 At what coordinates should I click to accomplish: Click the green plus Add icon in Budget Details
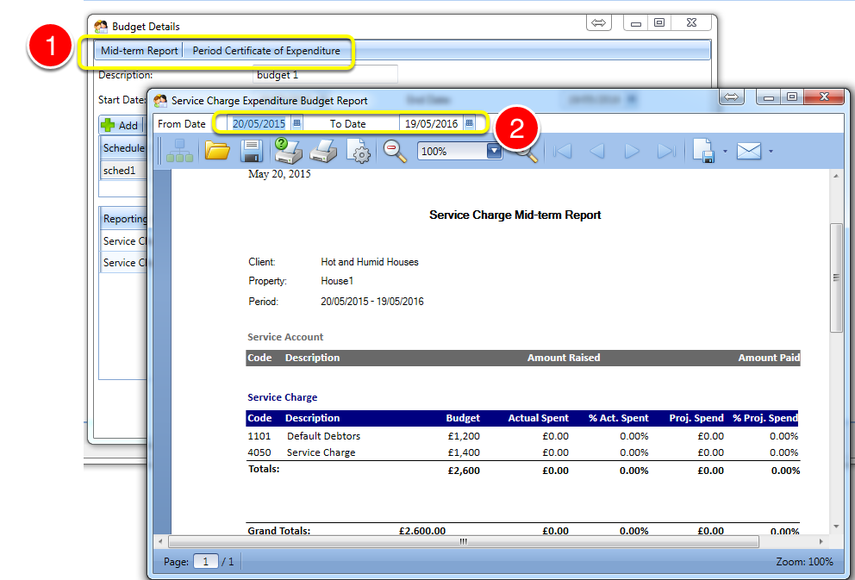(108, 125)
